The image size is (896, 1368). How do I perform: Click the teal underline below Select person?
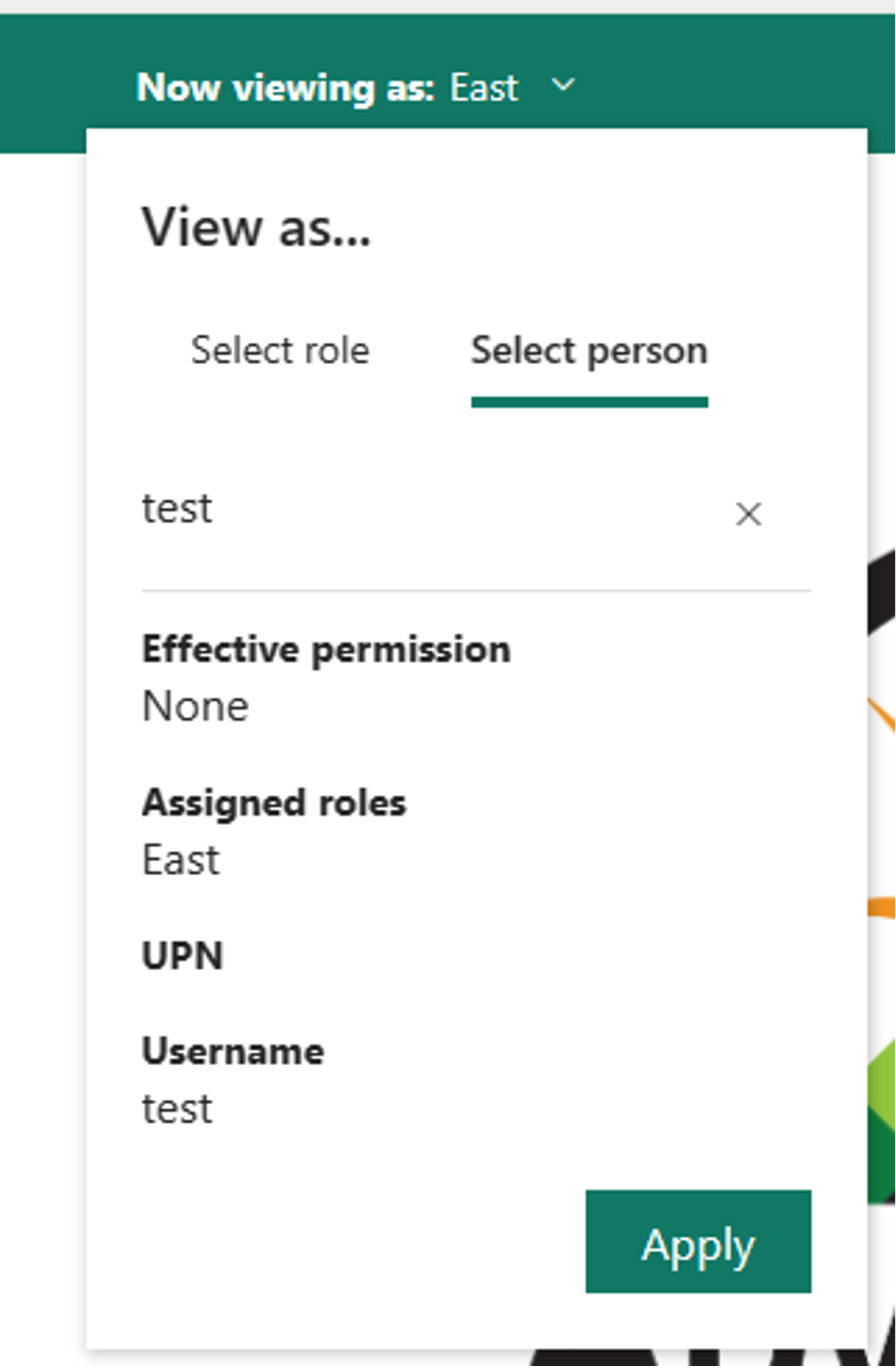tap(590, 402)
